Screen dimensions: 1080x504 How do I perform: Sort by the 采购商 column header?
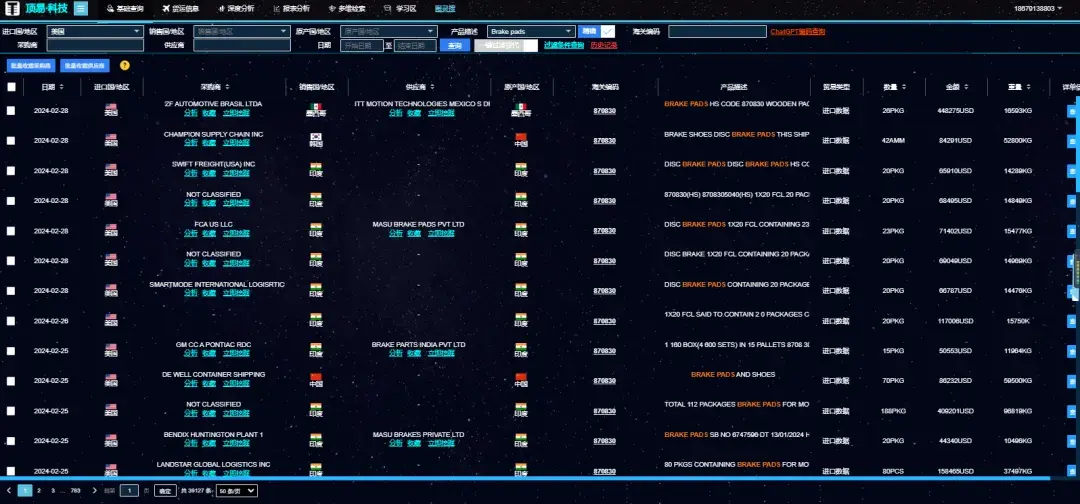tap(215, 87)
